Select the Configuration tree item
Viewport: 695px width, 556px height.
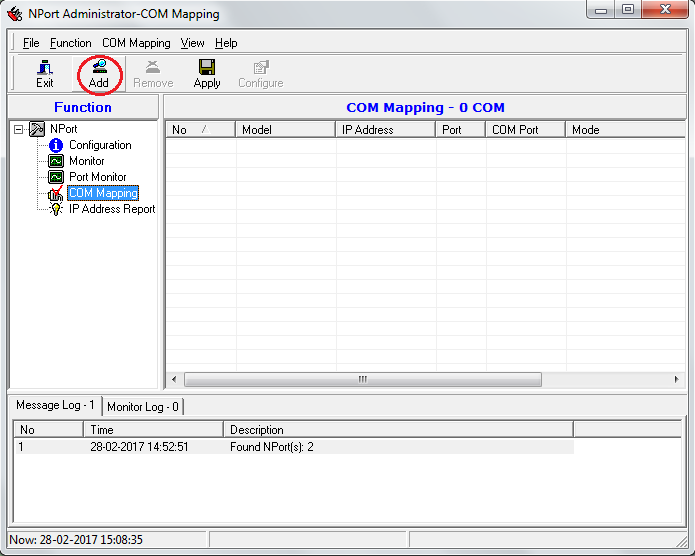tap(99, 145)
